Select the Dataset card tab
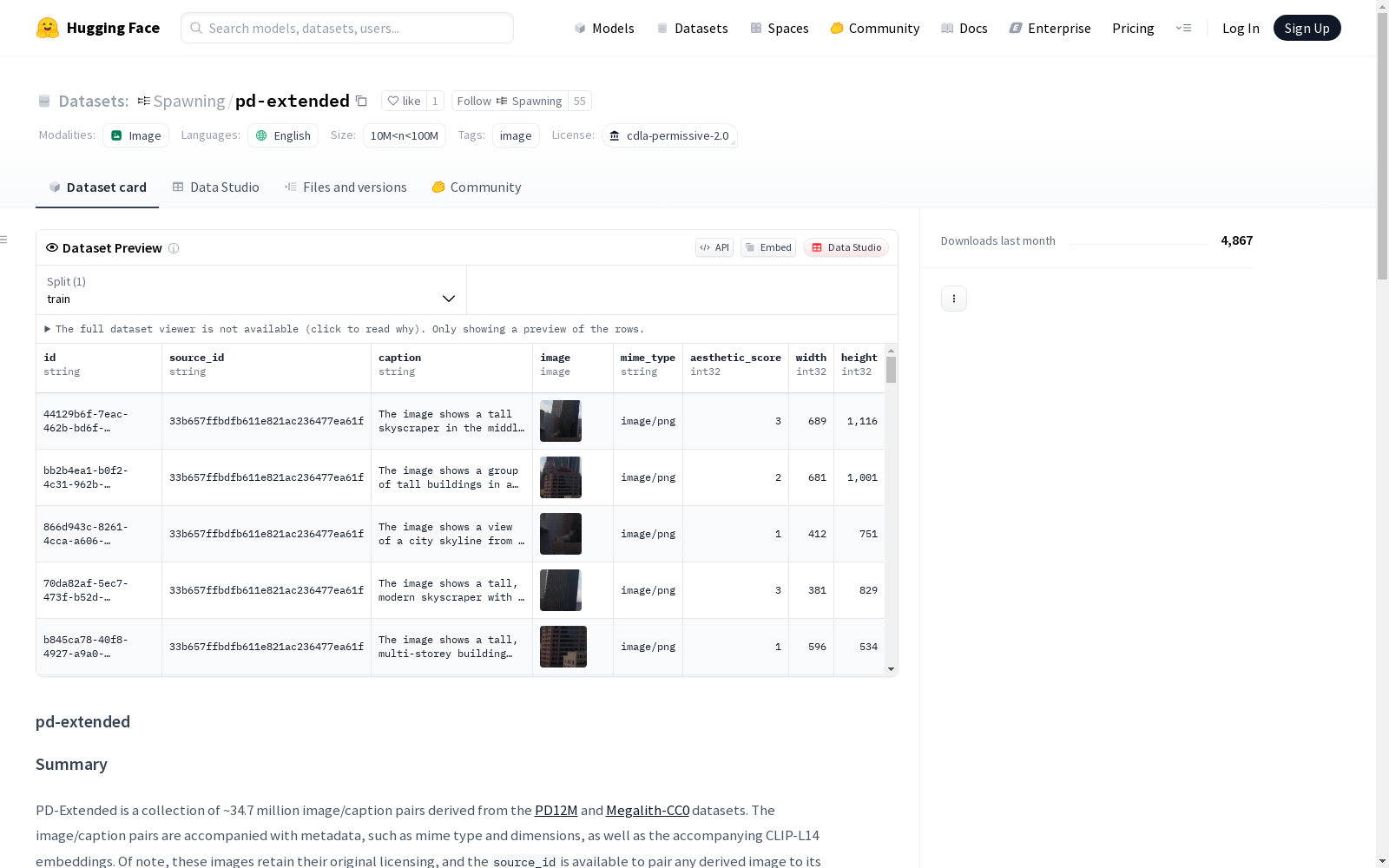This screenshot has height=868, width=1389. pyautogui.click(x=97, y=187)
